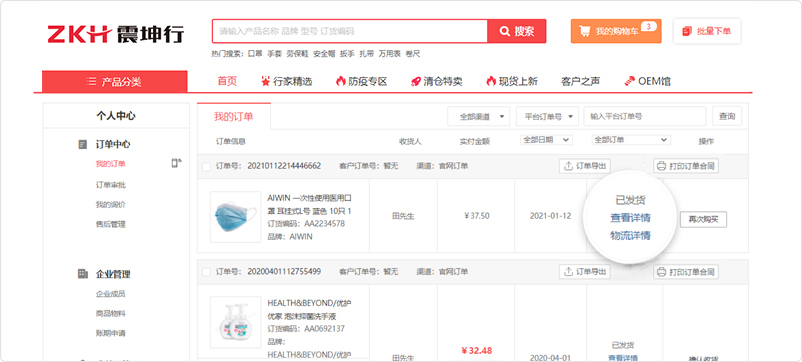The width and height of the screenshot is (802, 362).
Task: Open 订单审批 in sidebar
Action: click(x=110, y=185)
